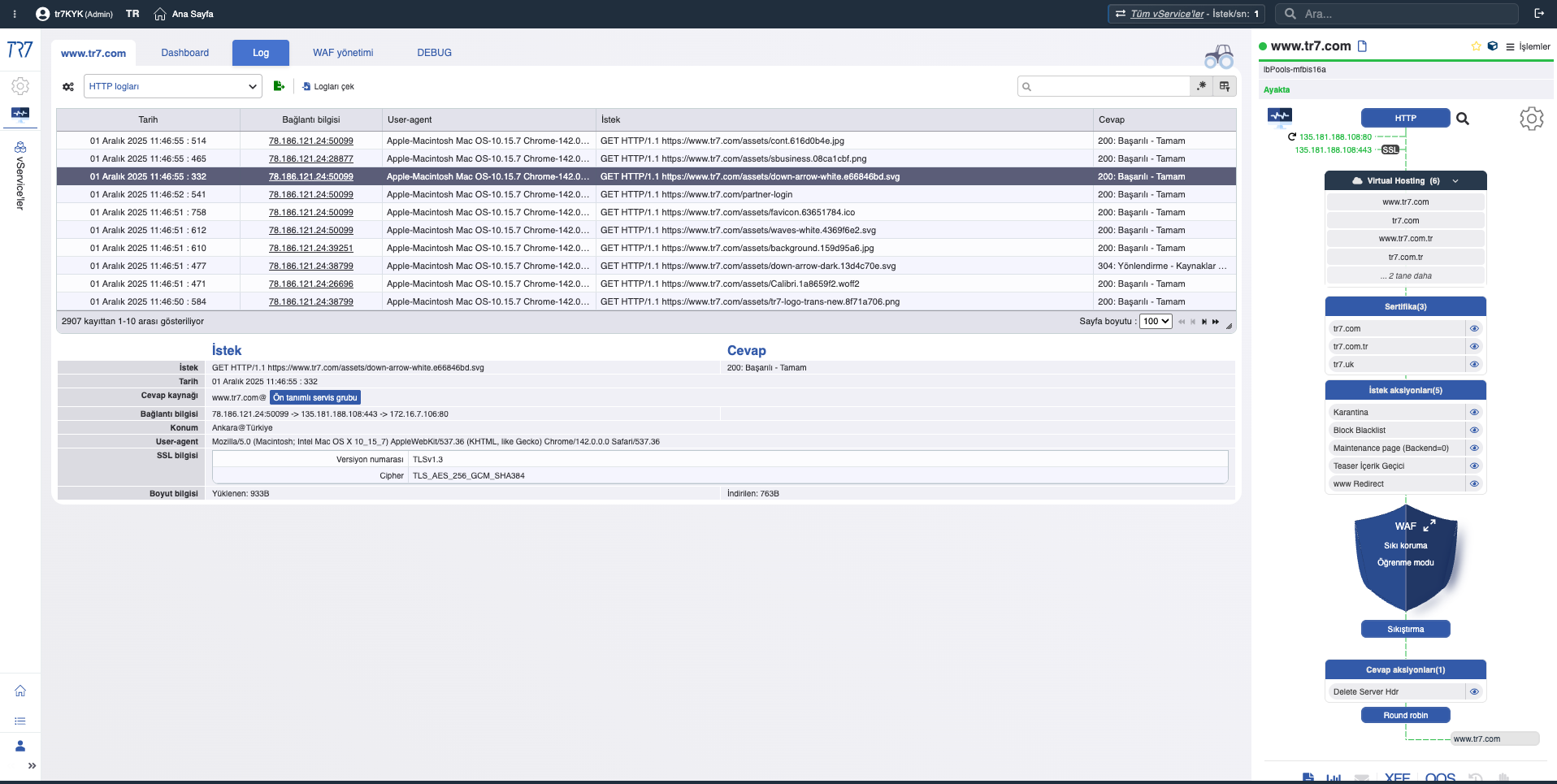Screen dimensions: 1557x784
Task: Toggle eye for Delete Server Hdr
Action: tap(1474, 692)
